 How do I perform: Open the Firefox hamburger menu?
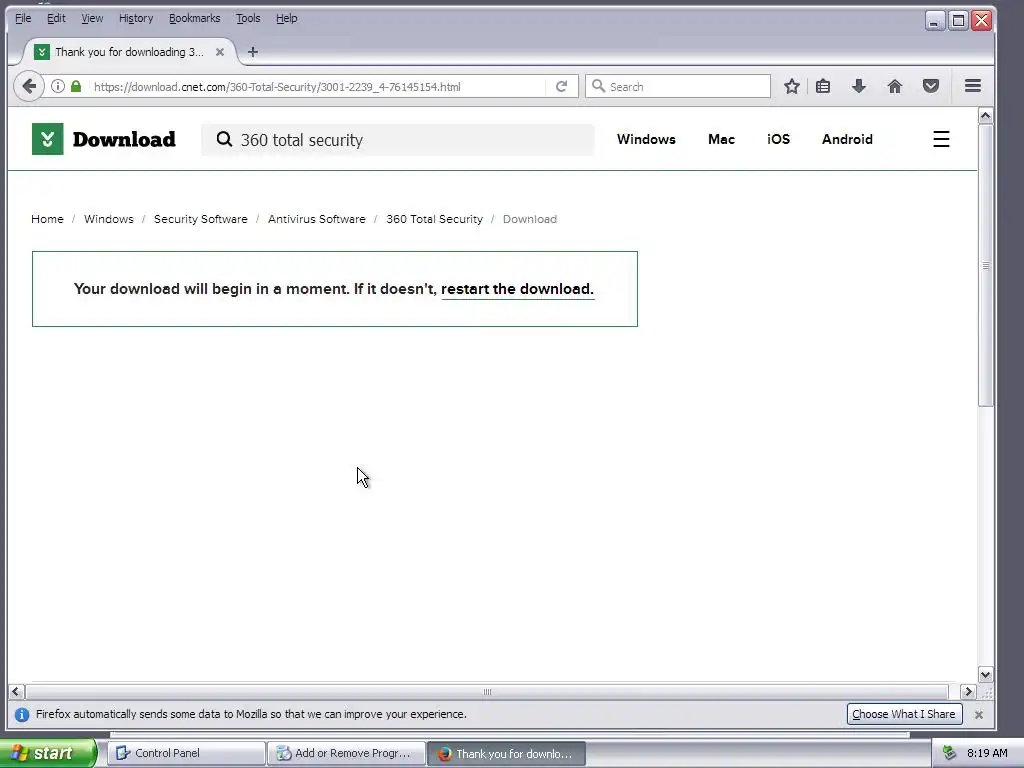point(973,86)
